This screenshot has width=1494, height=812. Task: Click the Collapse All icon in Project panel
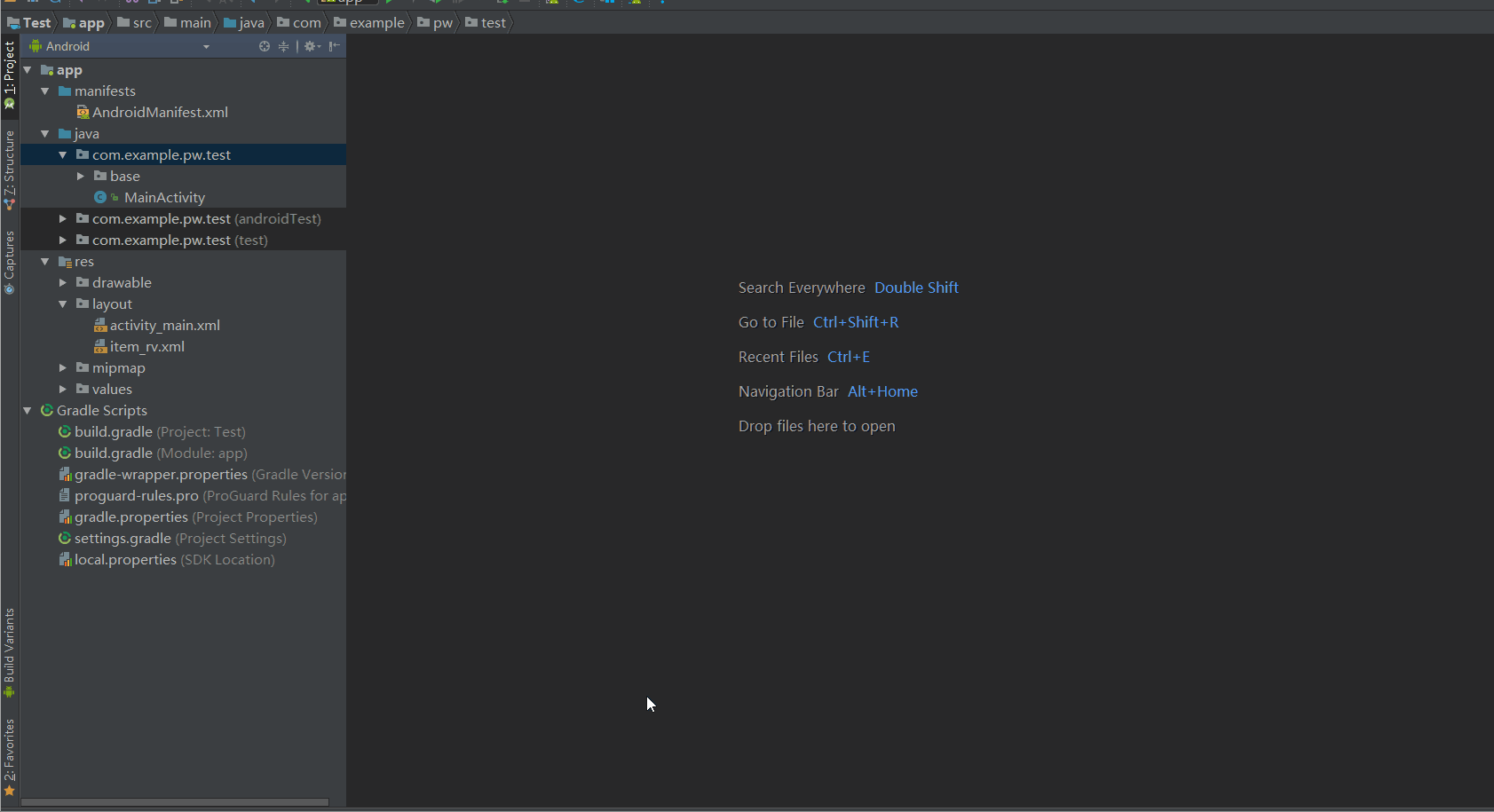pyautogui.click(x=284, y=46)
